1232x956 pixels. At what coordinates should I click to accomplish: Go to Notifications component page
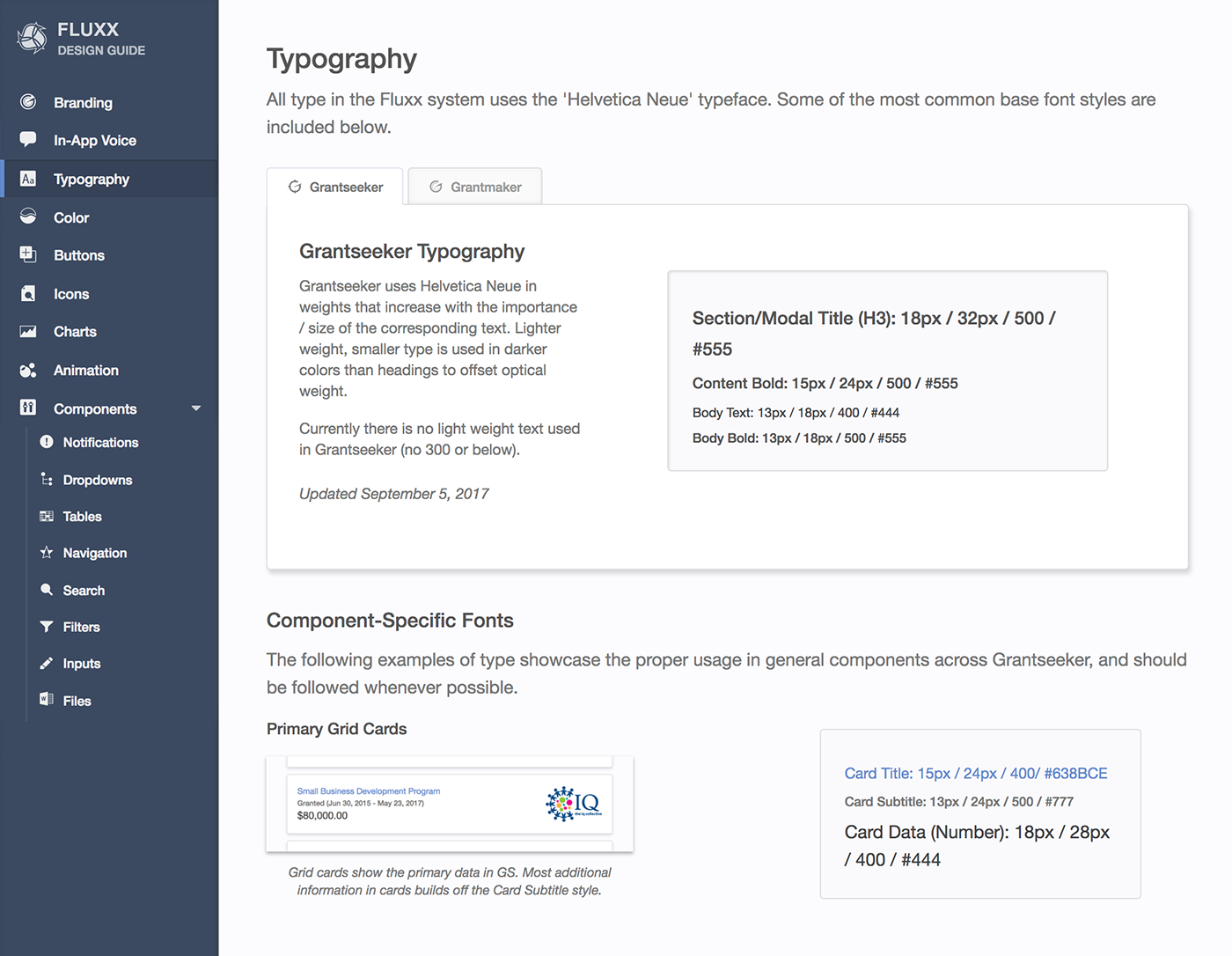[x=100, y=442]
